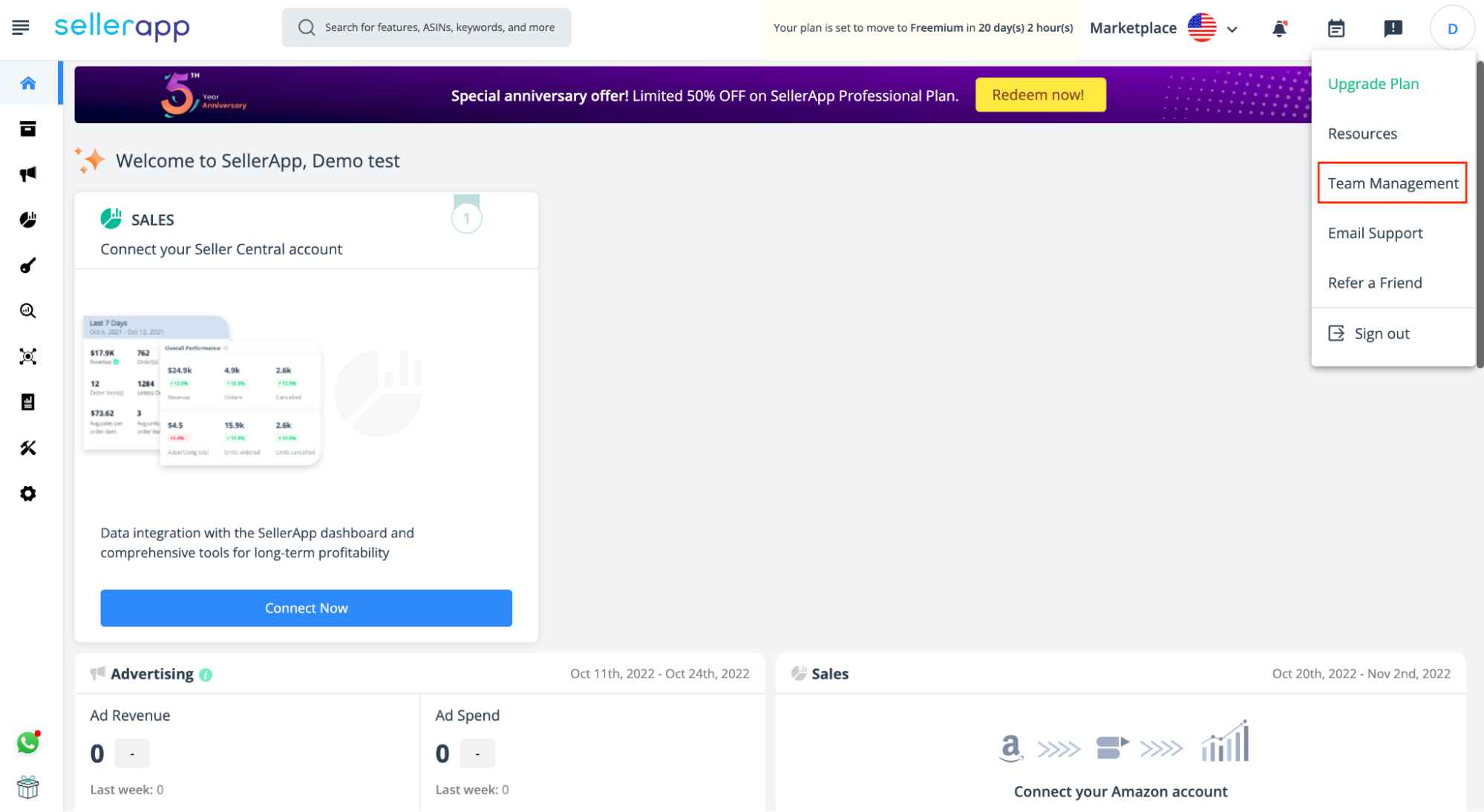Select Resources from profile menu
The width and height of the screenshot is (1484, 812).
click(1362, 134)
